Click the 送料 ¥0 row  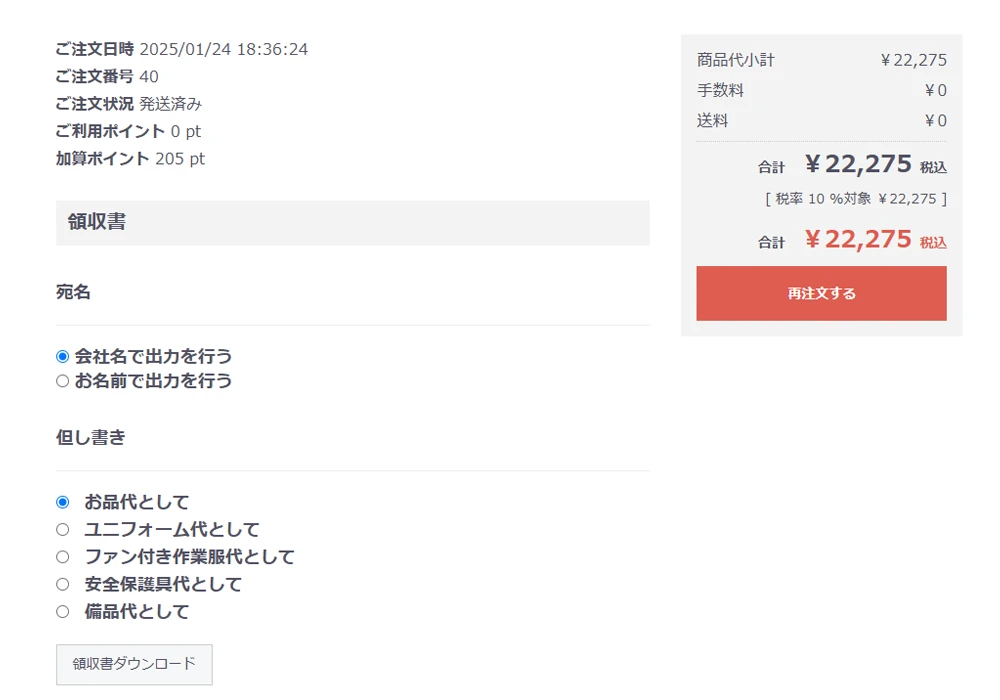click(x=821, y=120)
